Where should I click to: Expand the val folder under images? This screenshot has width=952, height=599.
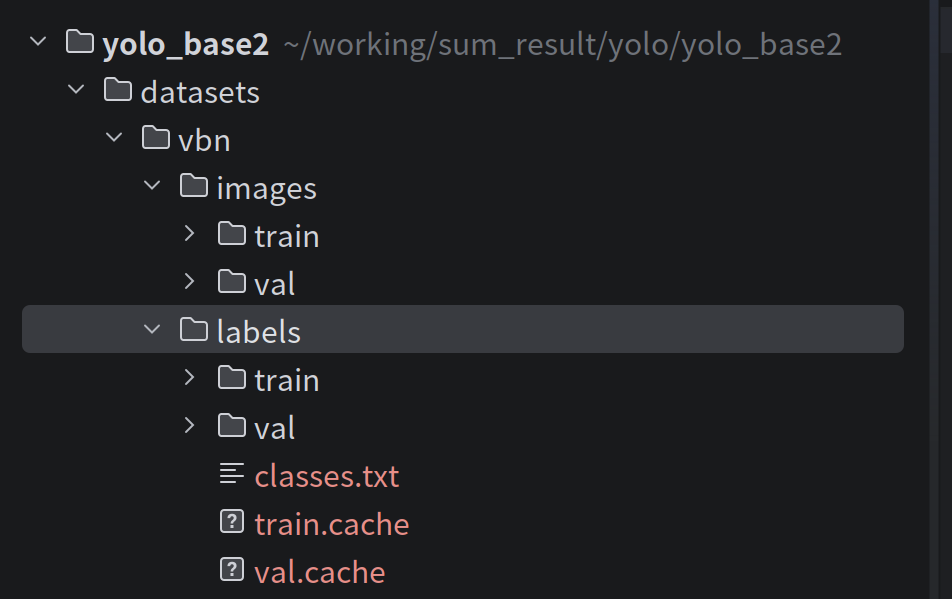(x=190, y=282)
